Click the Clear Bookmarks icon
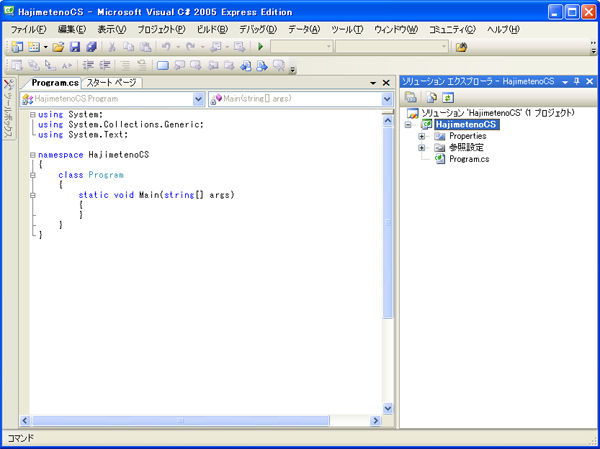 click(280, 65)
